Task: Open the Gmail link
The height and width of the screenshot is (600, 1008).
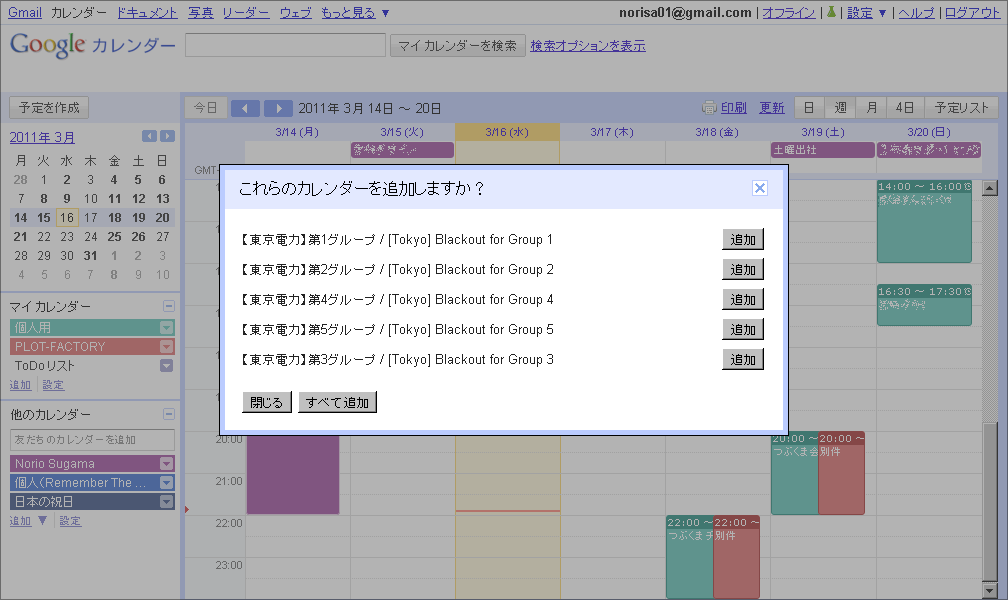Action: coord(24,12)
